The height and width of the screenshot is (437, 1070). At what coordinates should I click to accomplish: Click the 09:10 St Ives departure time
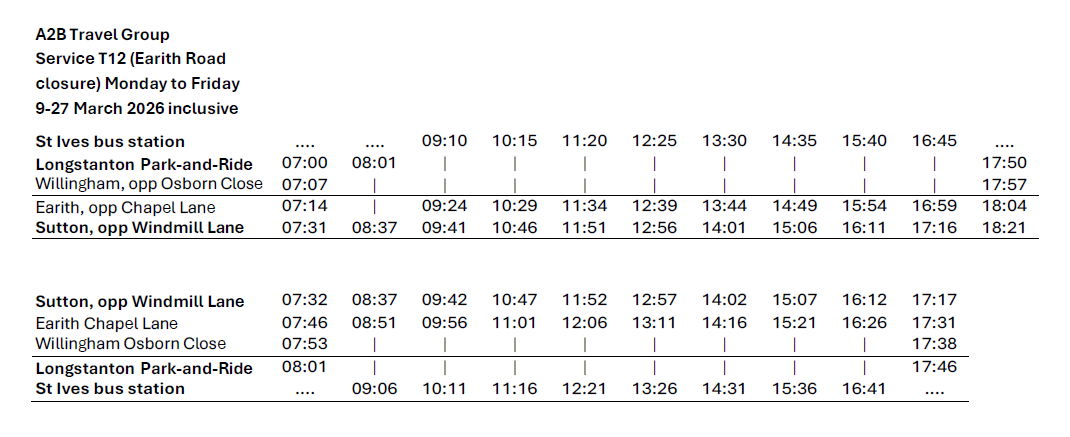(444, 141)
